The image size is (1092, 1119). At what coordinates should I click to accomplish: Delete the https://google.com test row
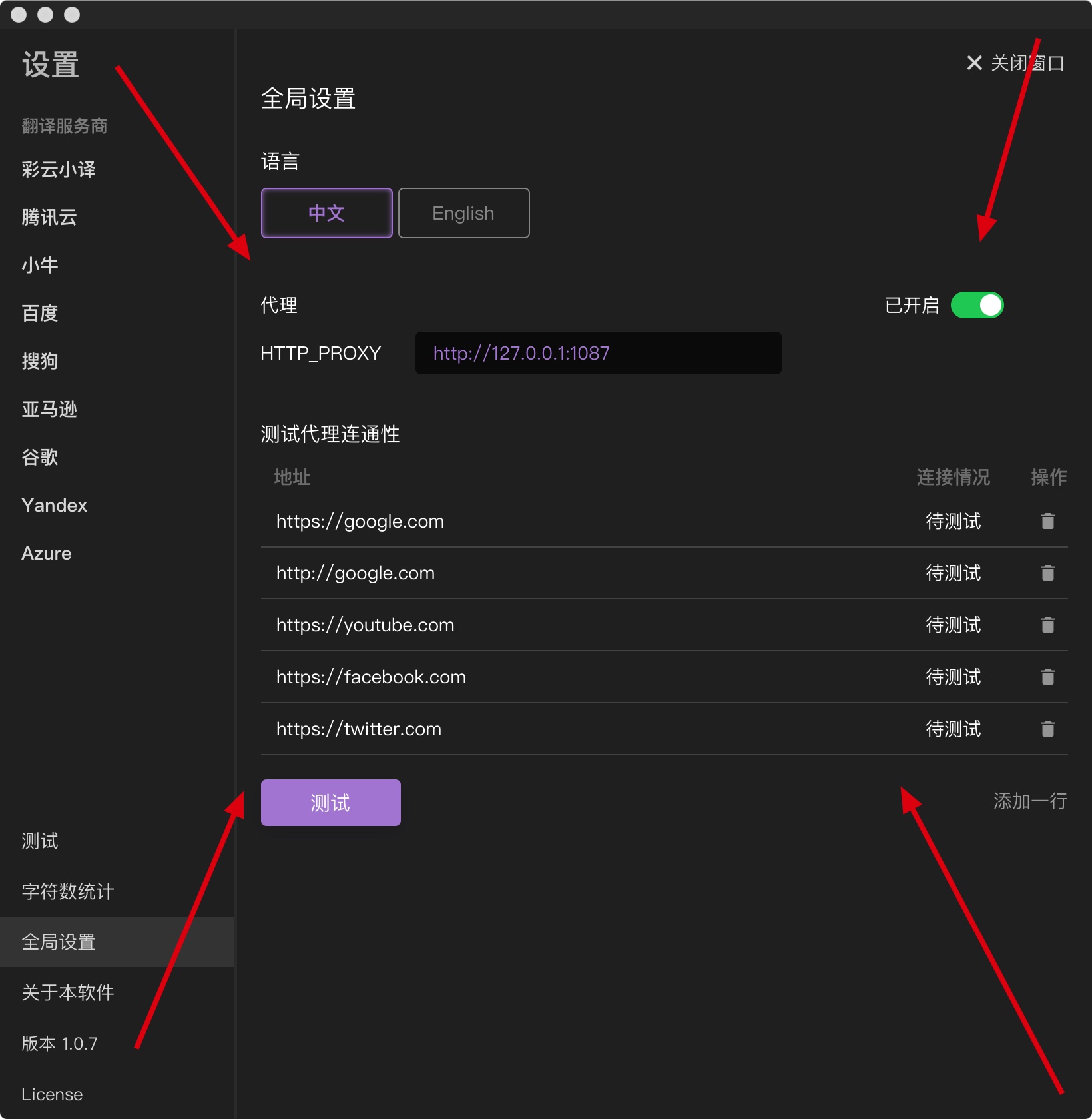coord(1048,521)
